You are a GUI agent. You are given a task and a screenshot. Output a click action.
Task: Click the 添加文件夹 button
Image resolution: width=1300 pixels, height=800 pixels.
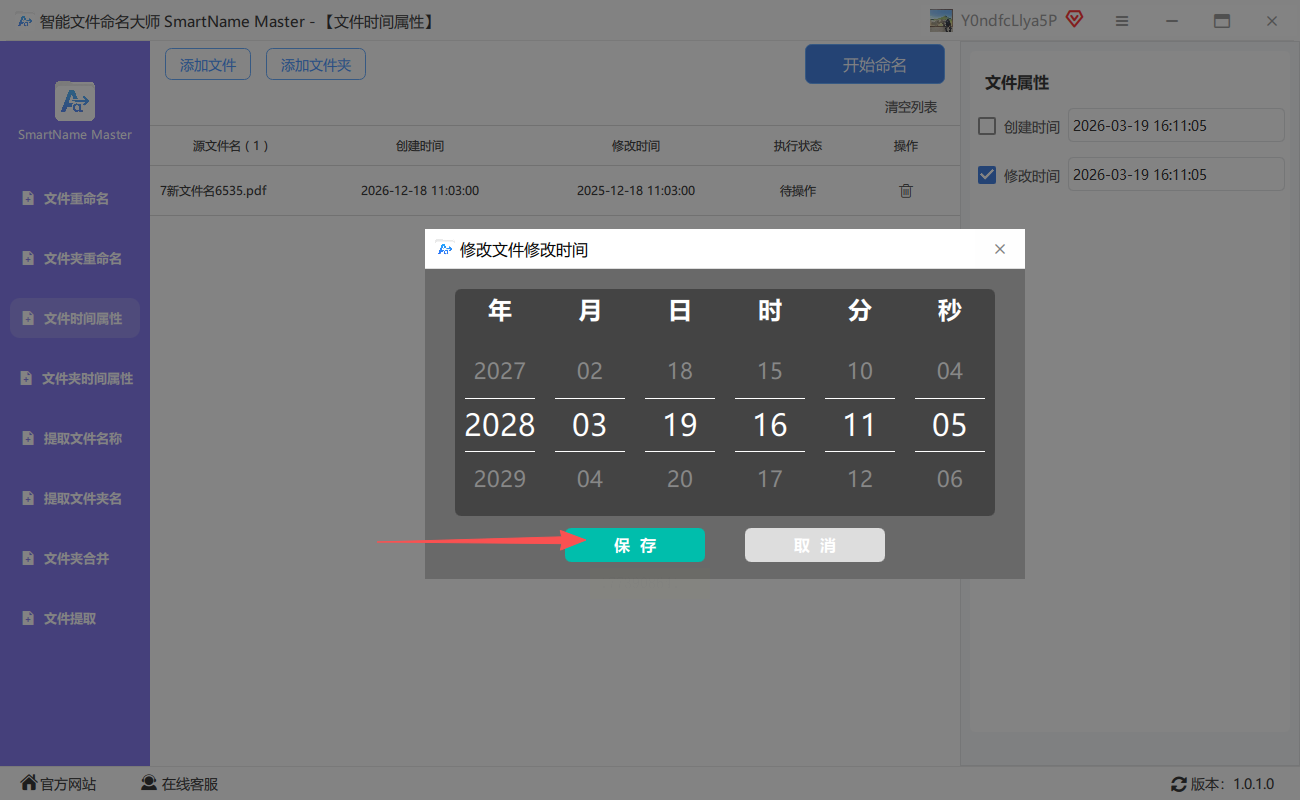[x=316, y=64]
